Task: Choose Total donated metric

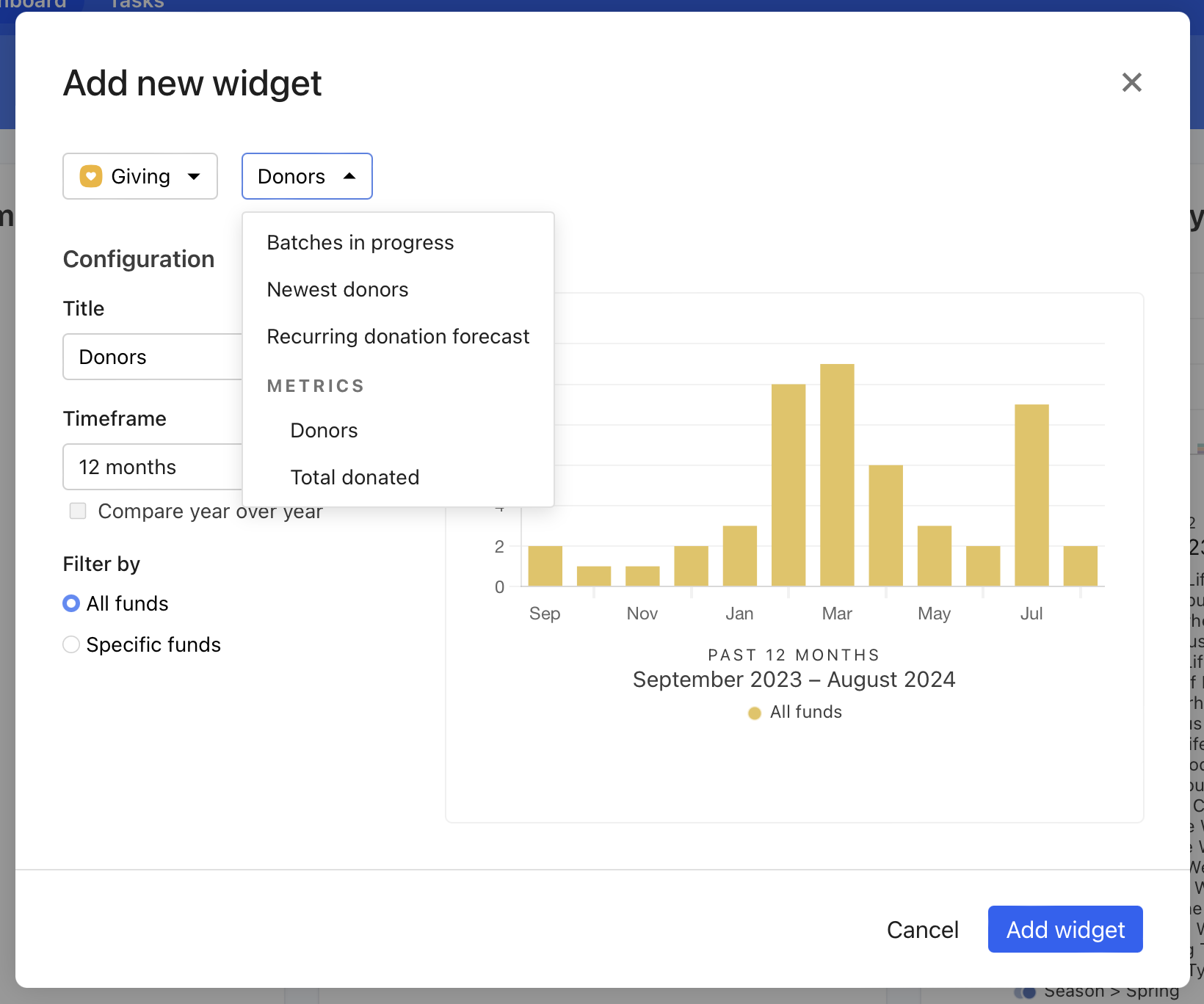Action: click(x=355, y=478)
